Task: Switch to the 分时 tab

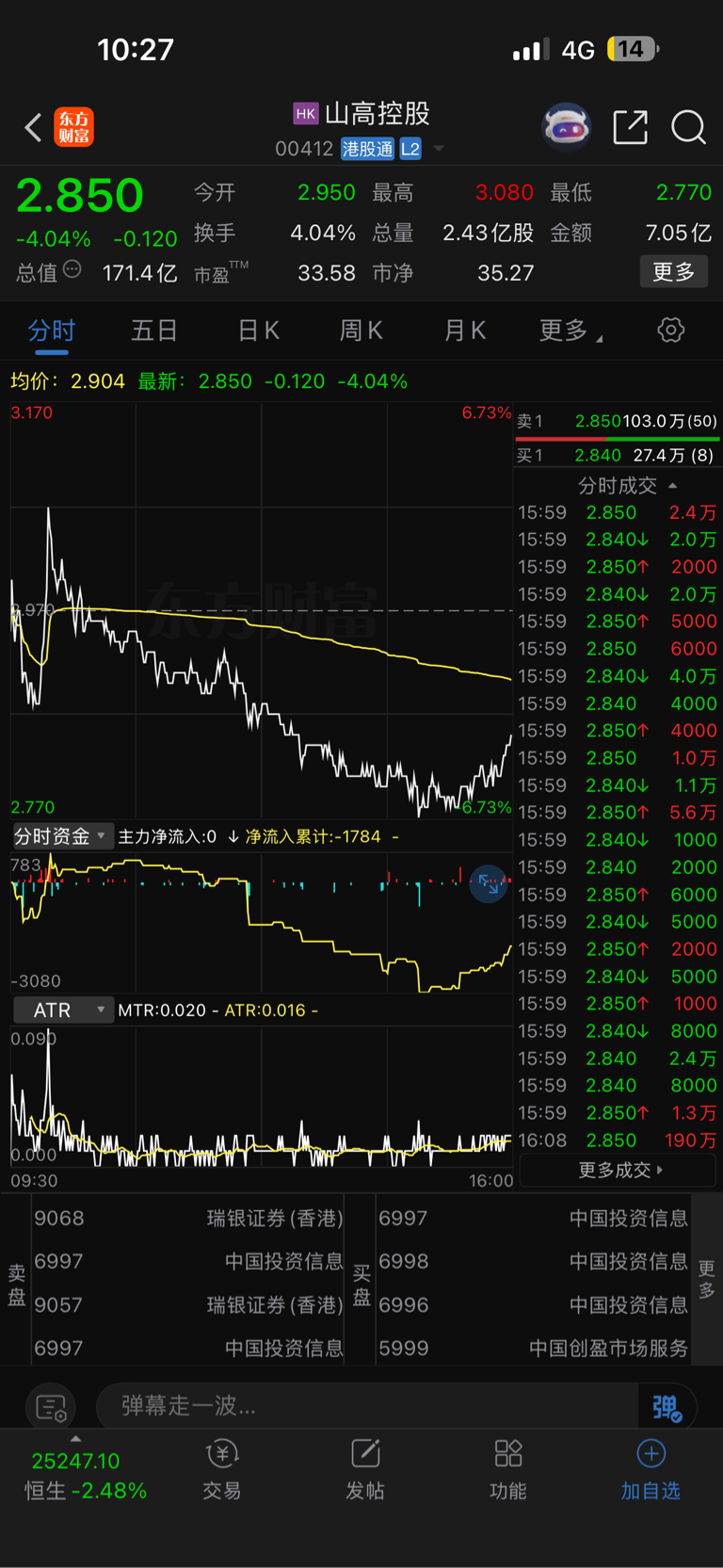Action: pyautogui.click(x=52, y=331)
